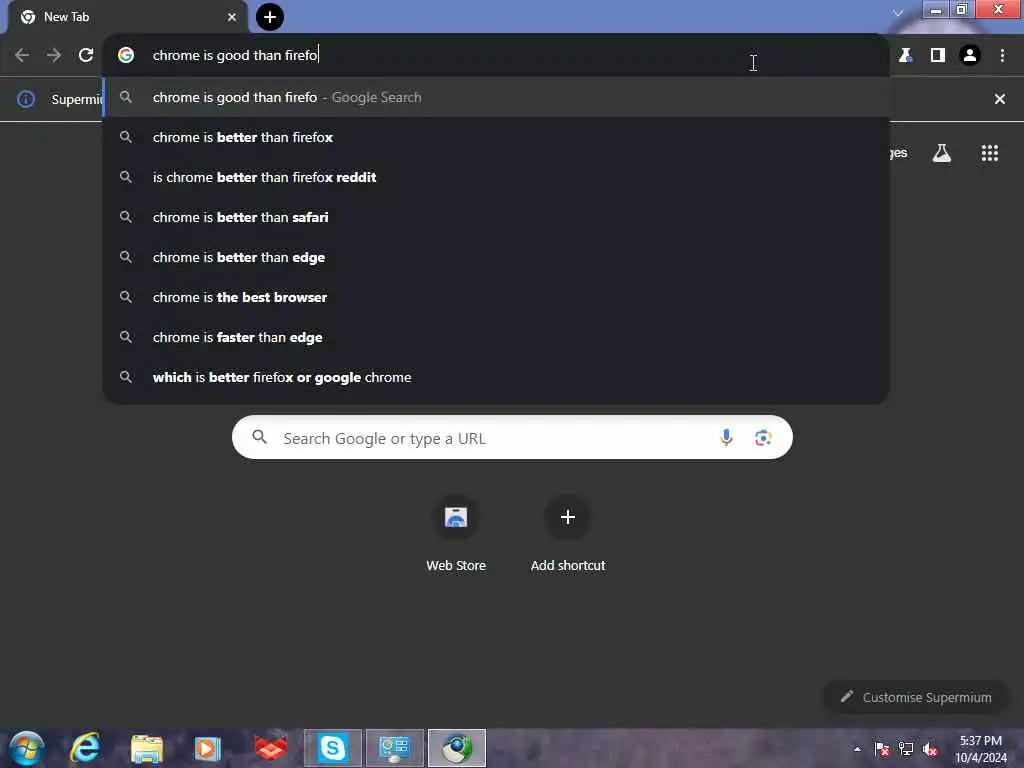Open the red app icon in the taskbar

pyautogui.click(x=270, y=748)
